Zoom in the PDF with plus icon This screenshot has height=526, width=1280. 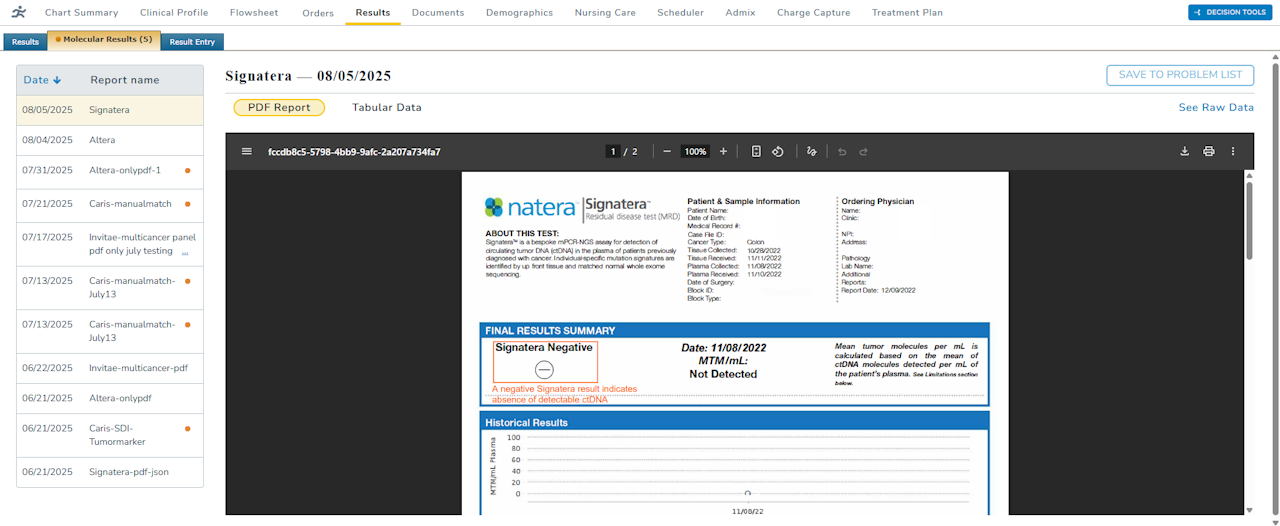click(x=724, y=152)
